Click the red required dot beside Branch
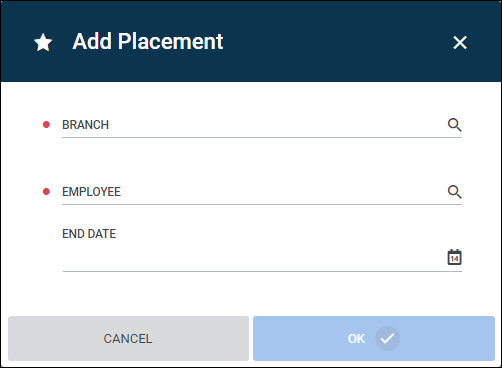The width and height of the screenshot is (502, 368). pyautogui.click(x=46, y=125)
